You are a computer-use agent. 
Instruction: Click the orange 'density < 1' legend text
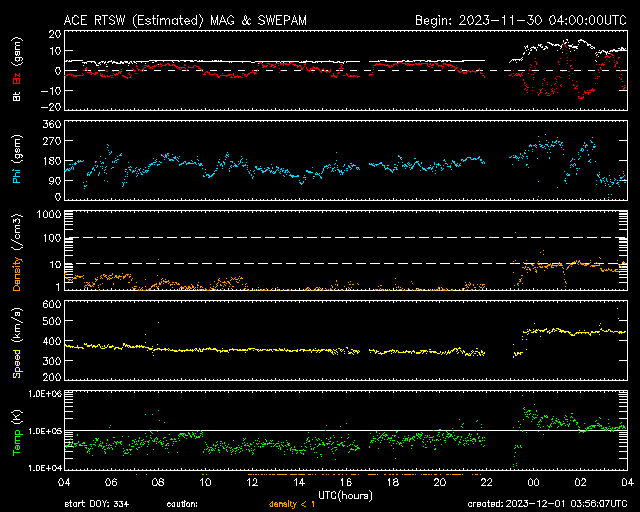tap(292, 504)
